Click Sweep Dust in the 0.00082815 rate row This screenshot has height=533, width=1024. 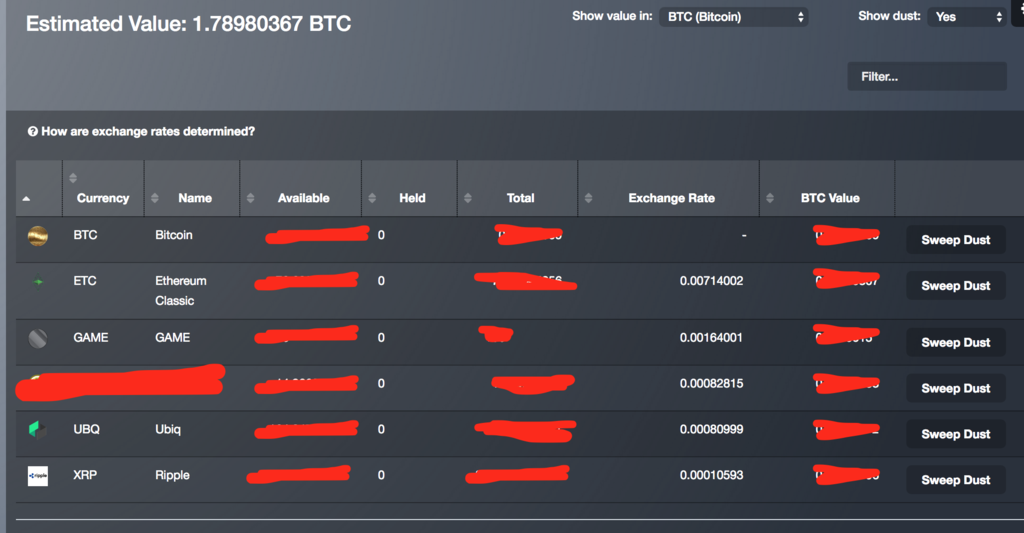[x=955, y=388]
